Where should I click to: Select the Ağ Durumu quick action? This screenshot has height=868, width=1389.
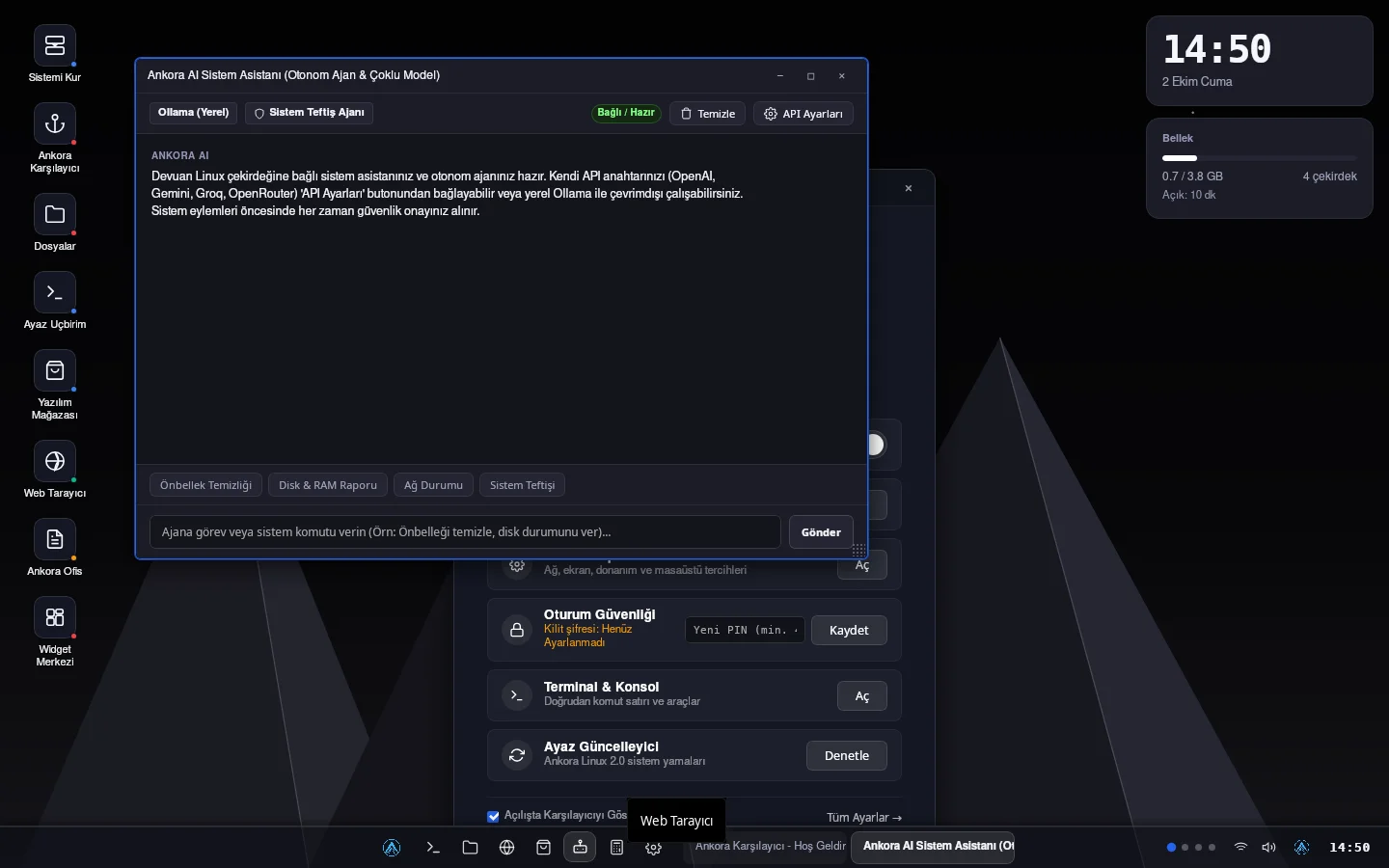(x=433, y=485)
